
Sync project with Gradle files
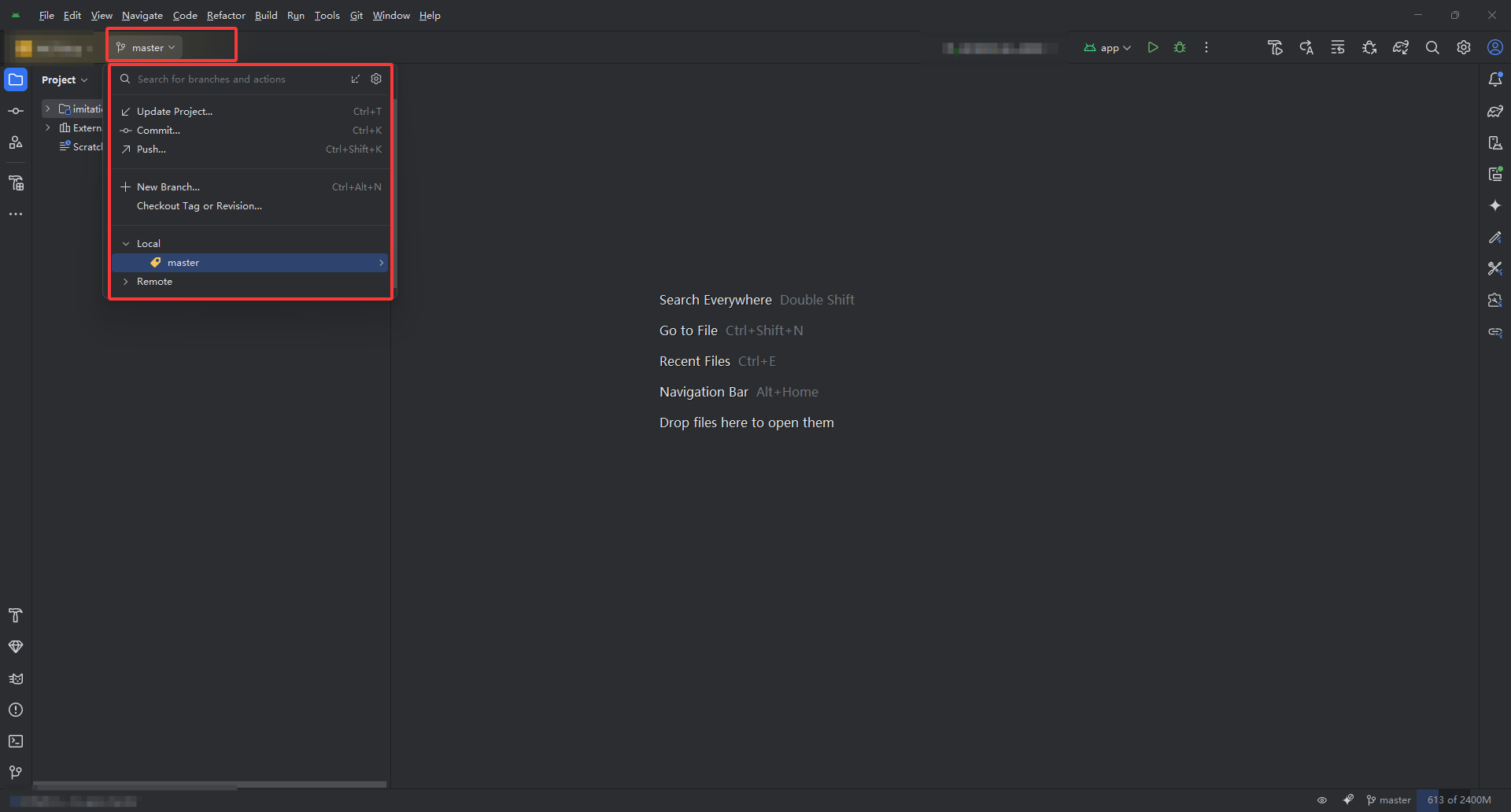[x=1401, y=47]
